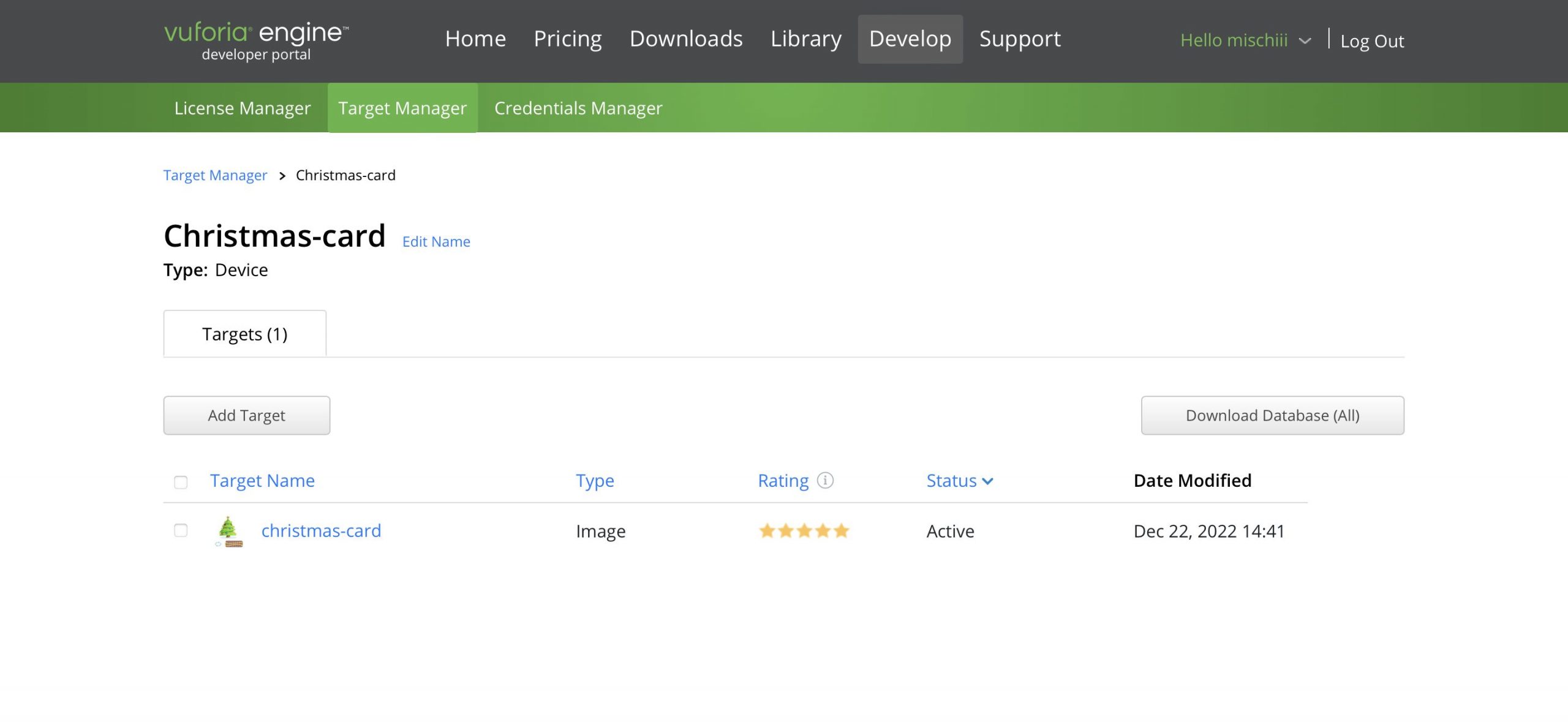This screenshot has height=722, width=1568.
Task: Check the christmas-card row checkbox
Action: (181, 530)
